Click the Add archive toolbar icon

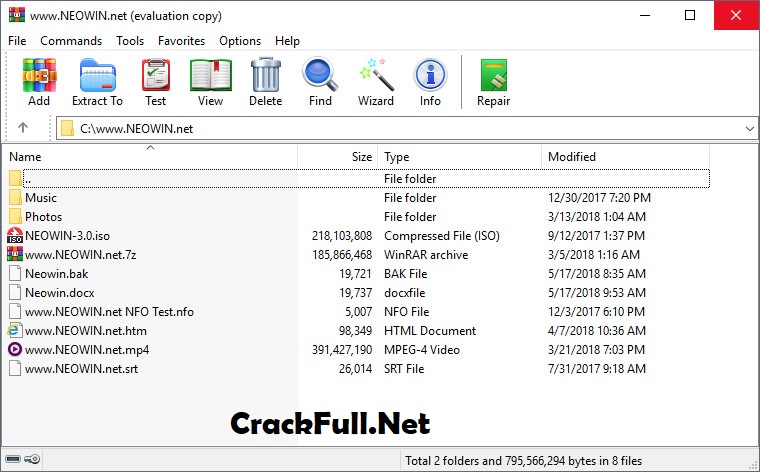pos(39,75)
